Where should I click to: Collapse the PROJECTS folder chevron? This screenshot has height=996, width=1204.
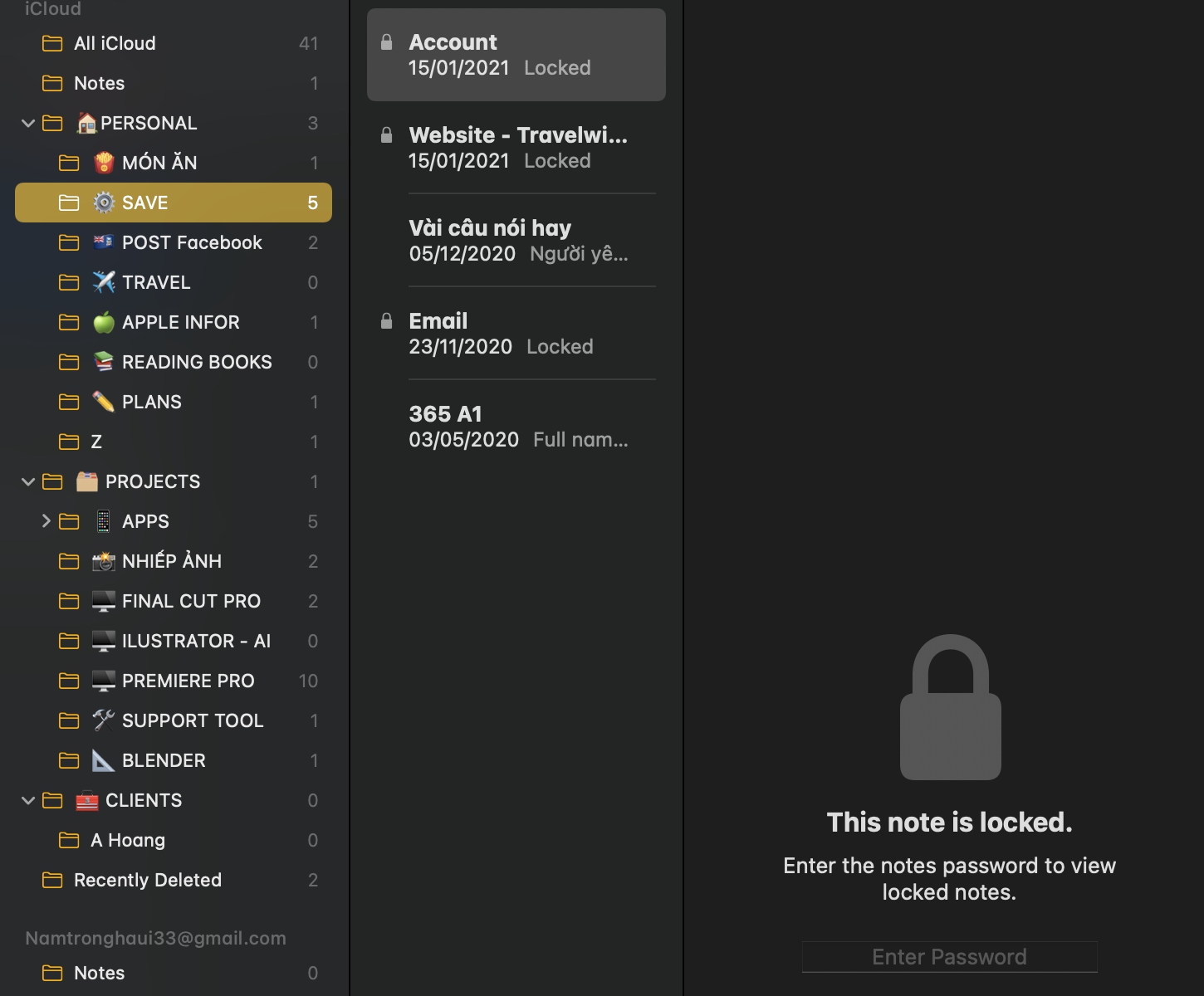point(28,482)
